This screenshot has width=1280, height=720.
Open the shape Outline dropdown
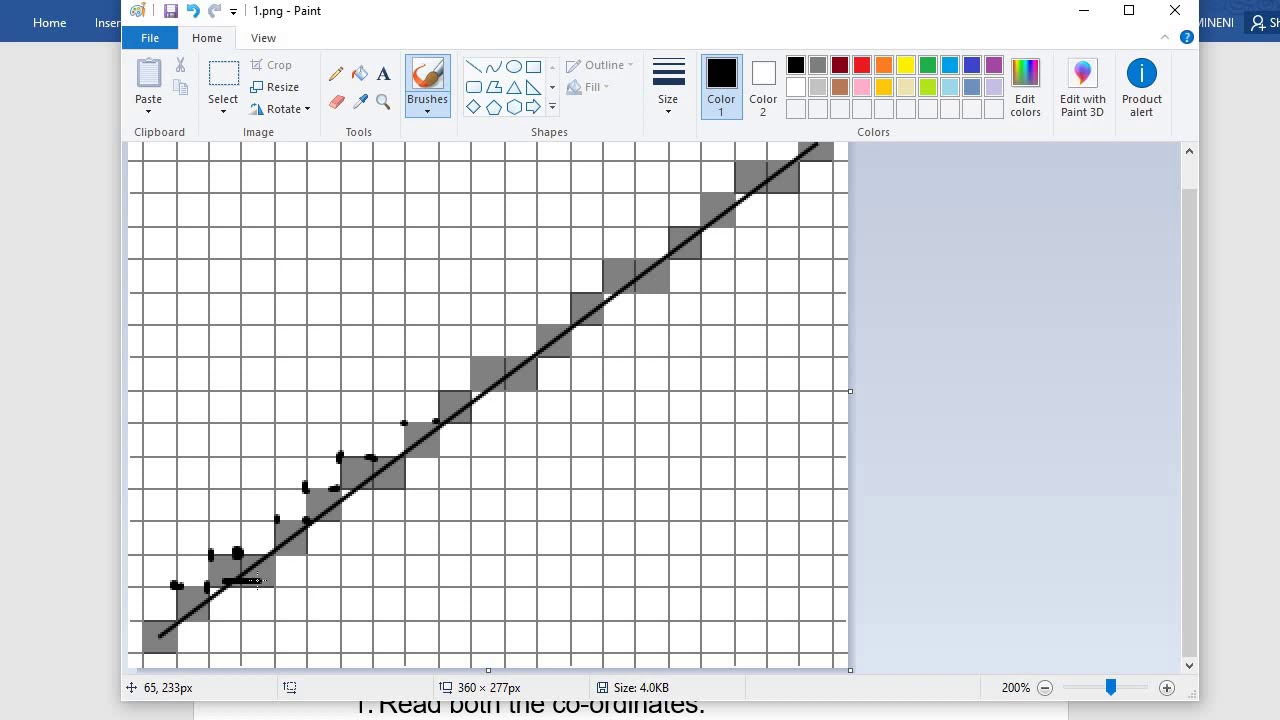click(599, 65)
